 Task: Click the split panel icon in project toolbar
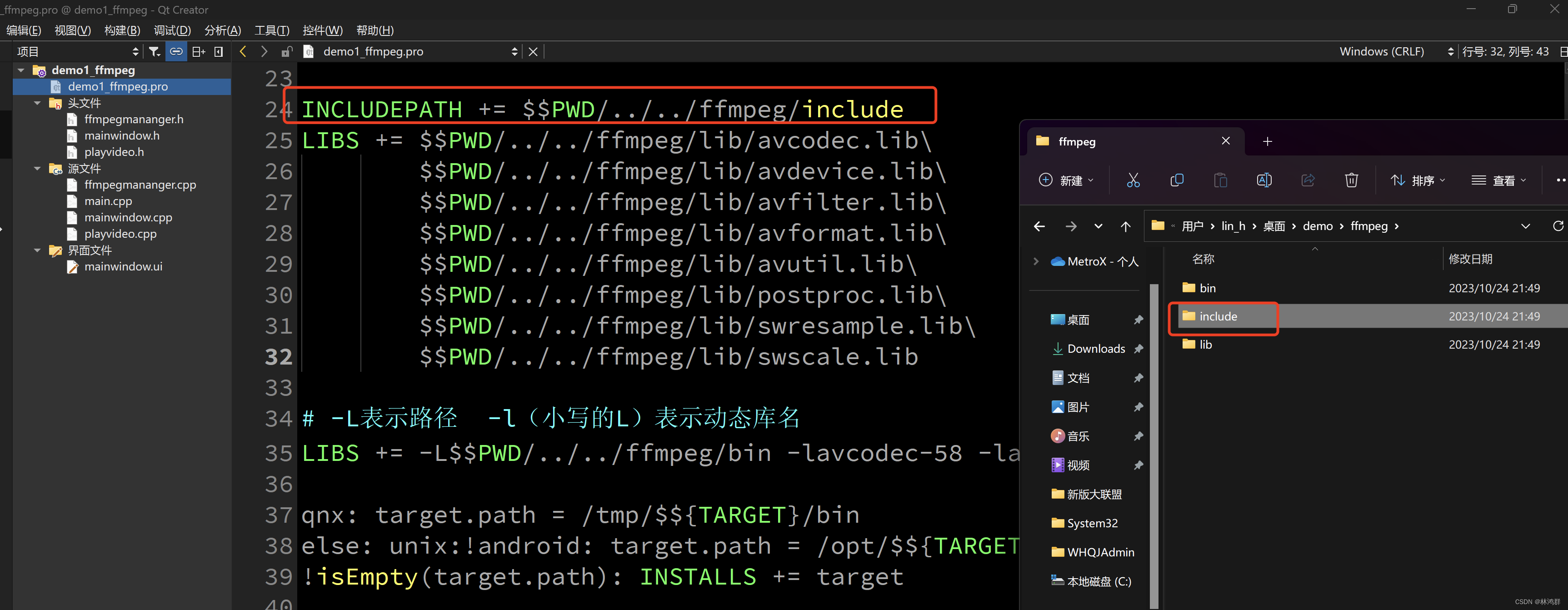click(x=199, y=52)
